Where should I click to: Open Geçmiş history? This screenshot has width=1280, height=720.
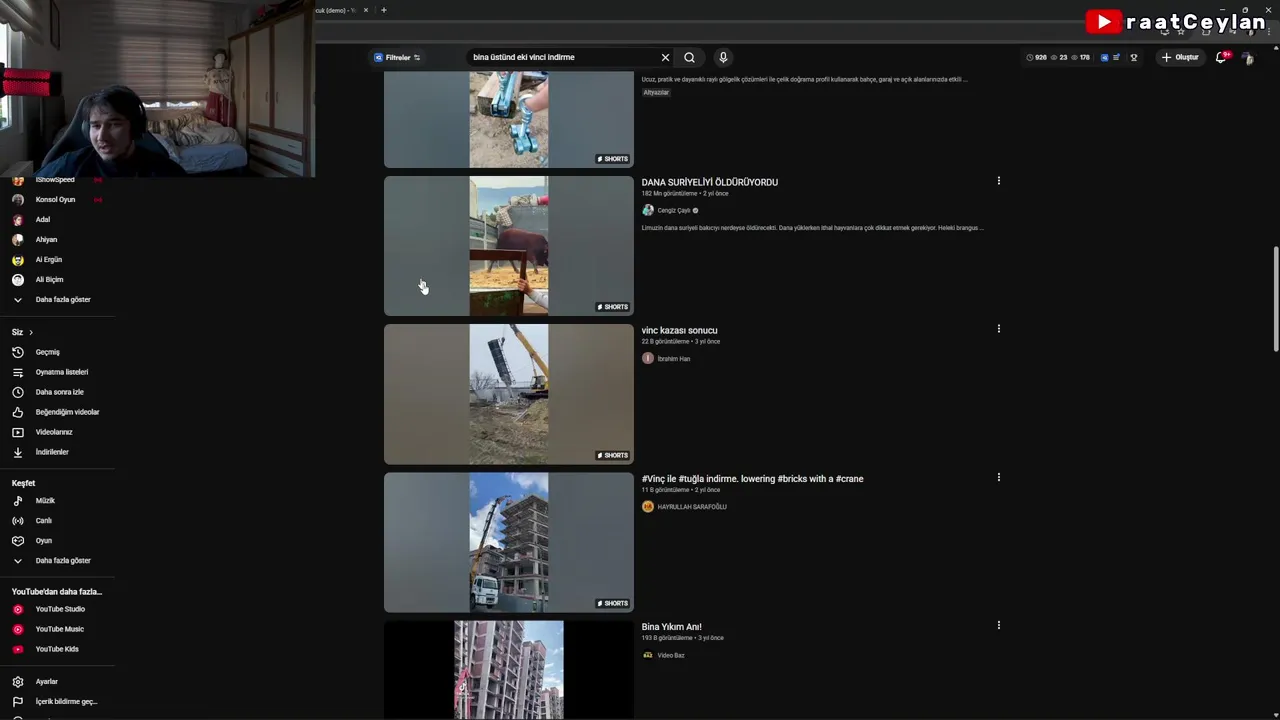47,352
